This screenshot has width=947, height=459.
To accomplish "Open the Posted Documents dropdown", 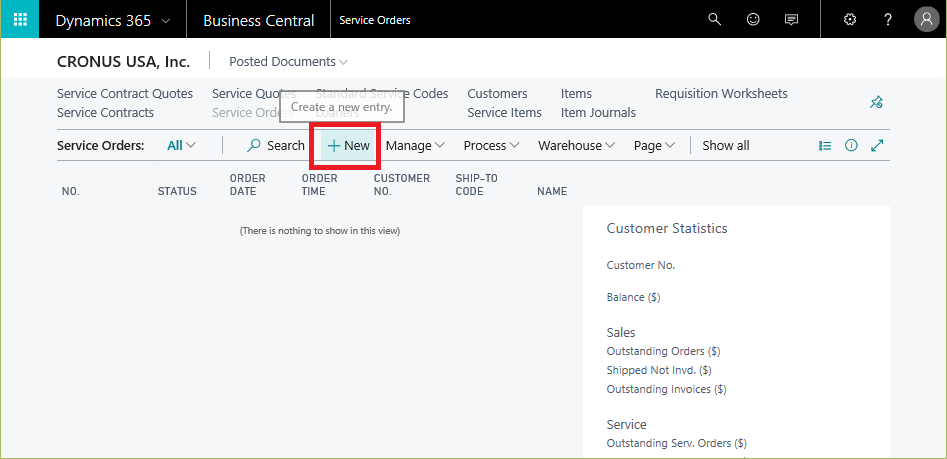I will click(x=288, y=62).
